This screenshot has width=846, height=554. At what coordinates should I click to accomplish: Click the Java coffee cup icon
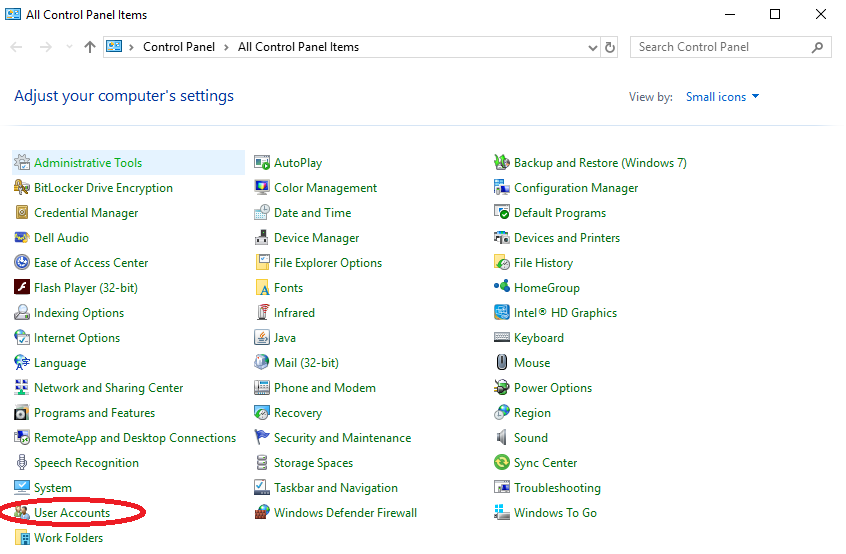pos(262,338)
